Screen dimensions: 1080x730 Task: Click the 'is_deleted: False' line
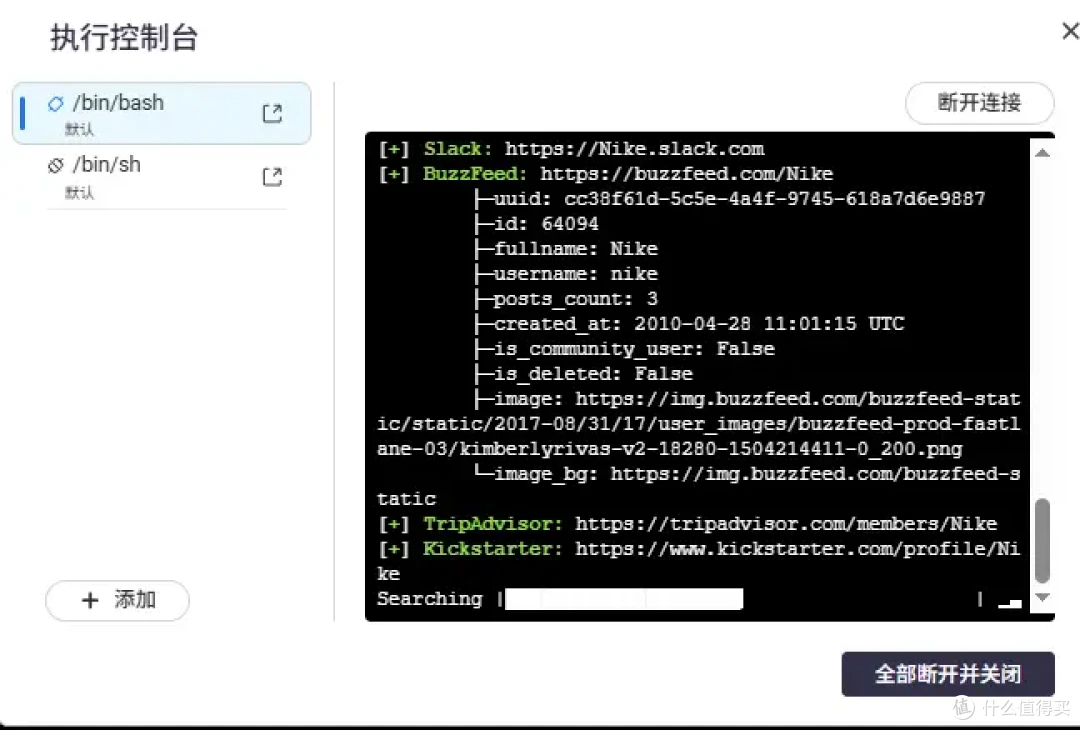click(x=583, y=374)
